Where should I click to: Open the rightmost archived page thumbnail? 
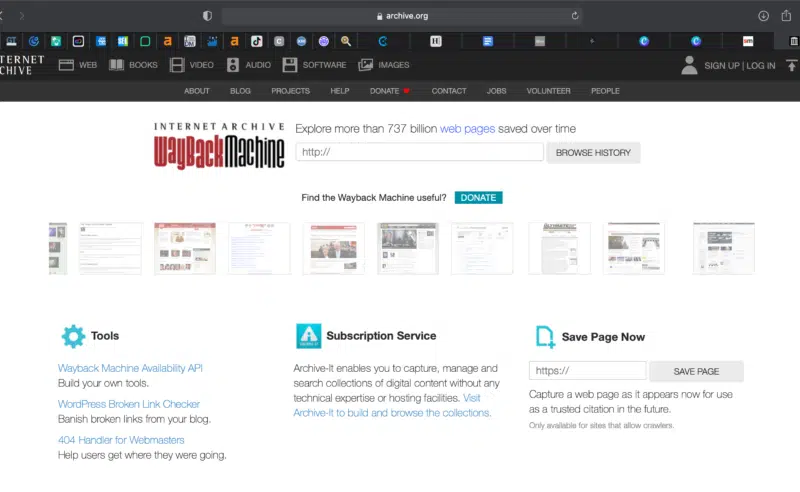[723, 249]
